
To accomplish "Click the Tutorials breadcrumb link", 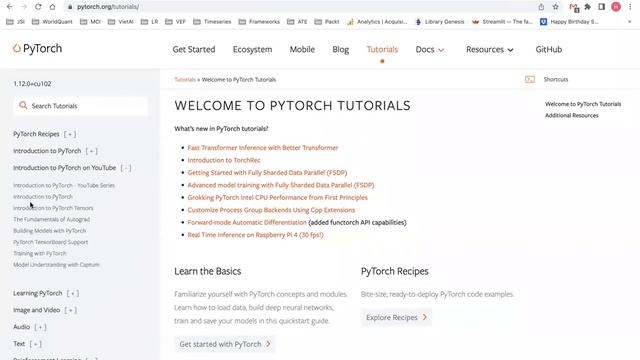I will click(x=185, y=80).
